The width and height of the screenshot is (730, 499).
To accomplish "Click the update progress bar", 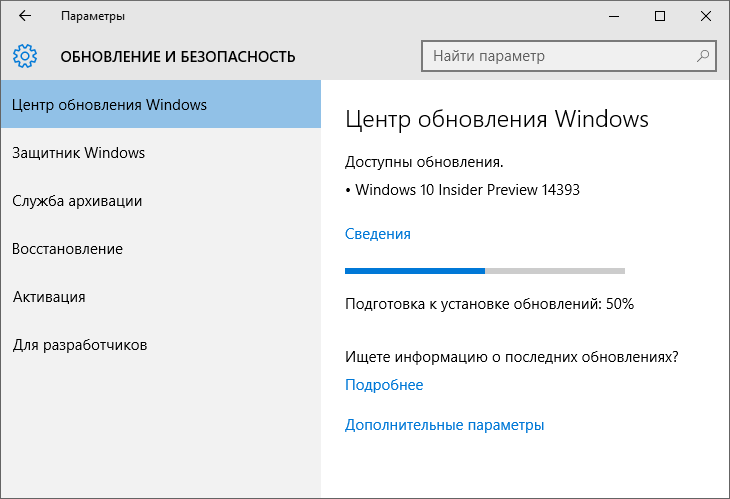I will (x=484, y=270).
